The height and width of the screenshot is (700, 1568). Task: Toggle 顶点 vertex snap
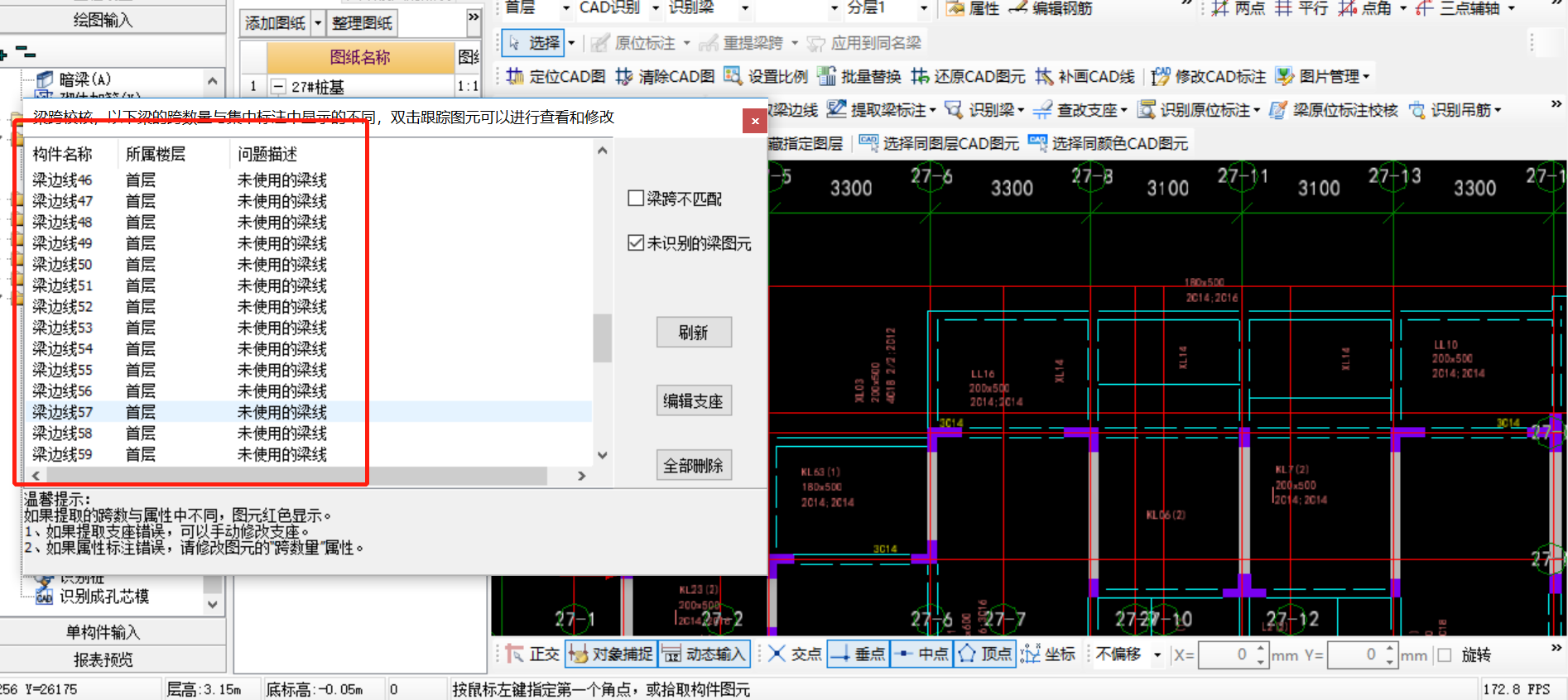tap(984, 654)
